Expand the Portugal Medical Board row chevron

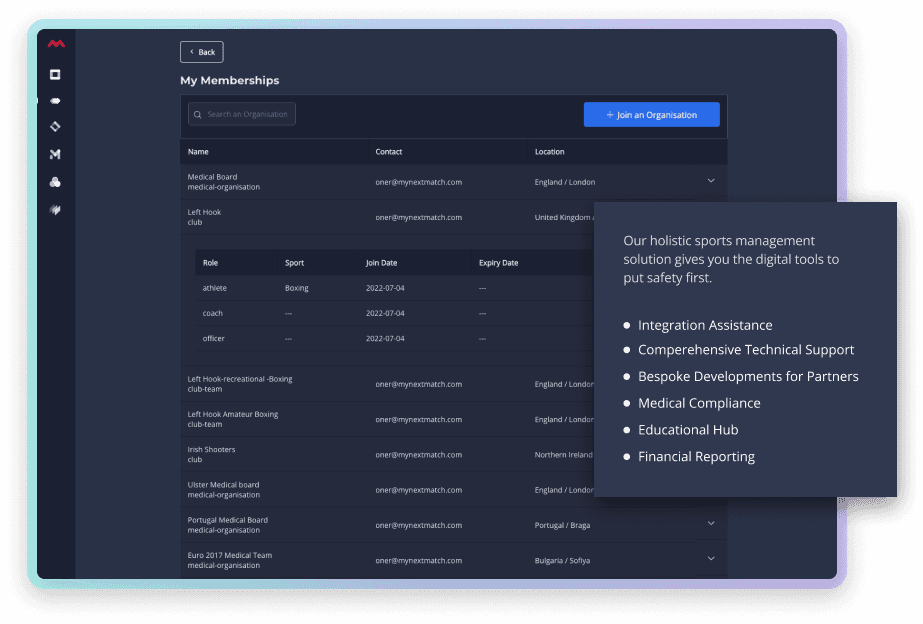[711, 523]
